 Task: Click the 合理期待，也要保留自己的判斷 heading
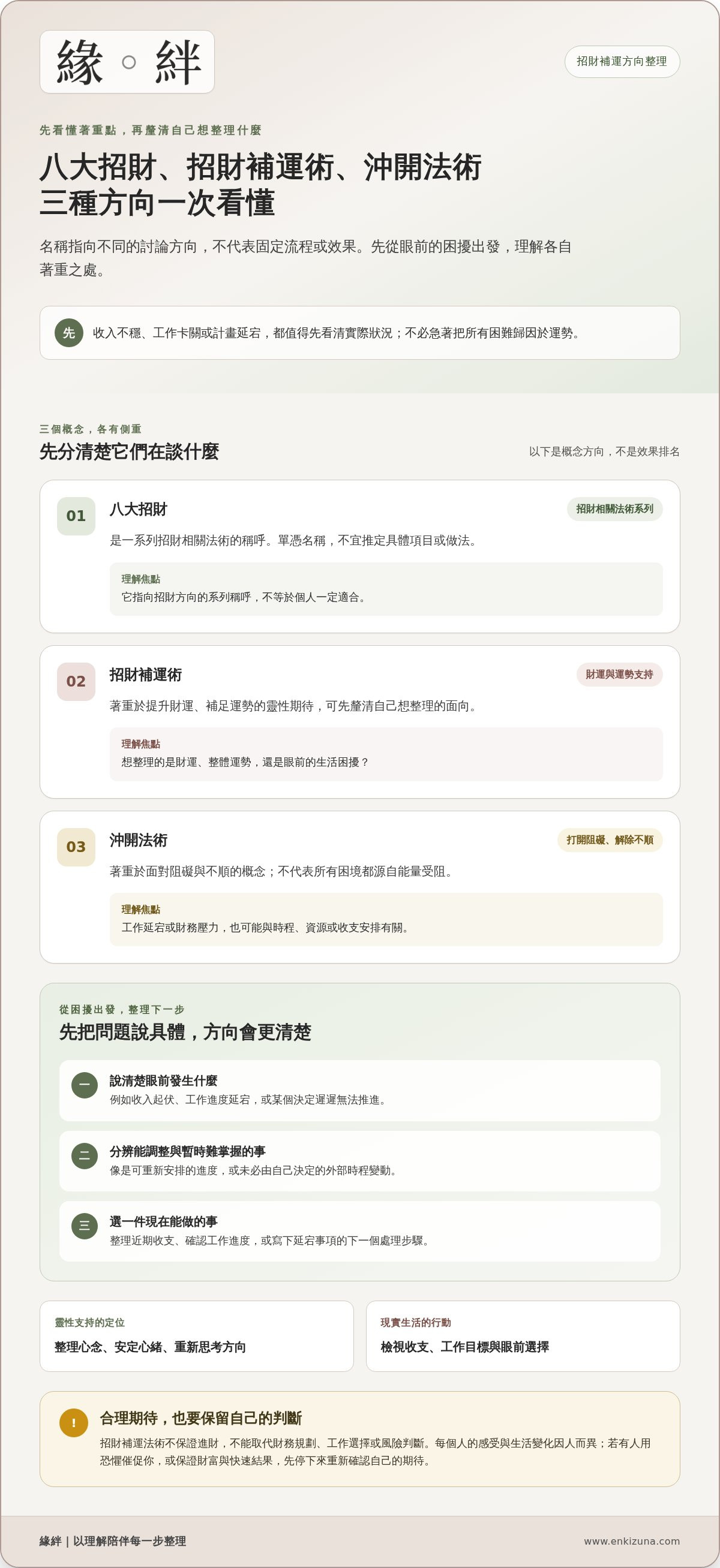200,1418
